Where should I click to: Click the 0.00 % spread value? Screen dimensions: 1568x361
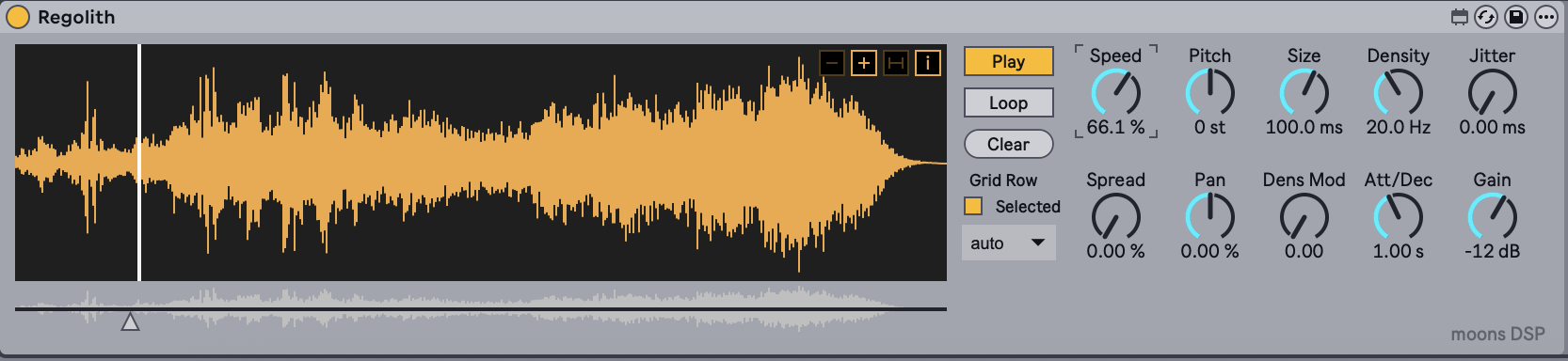click(x=1115, y=251)
